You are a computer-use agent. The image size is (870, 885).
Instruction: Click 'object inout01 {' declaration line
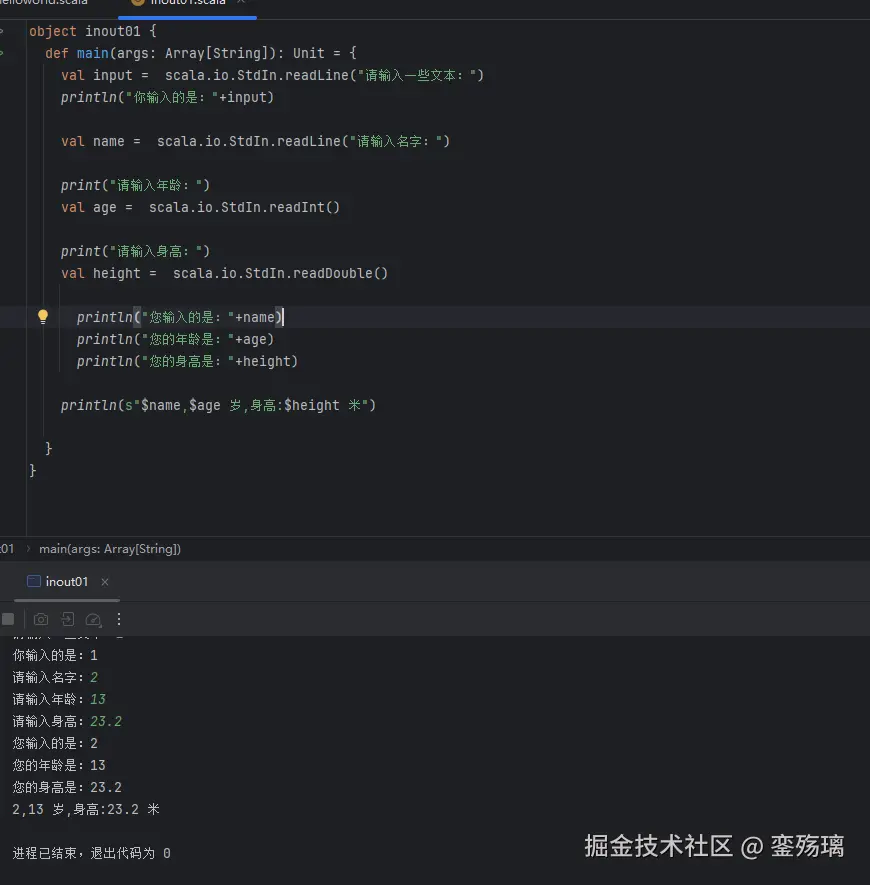pos(93,31)
